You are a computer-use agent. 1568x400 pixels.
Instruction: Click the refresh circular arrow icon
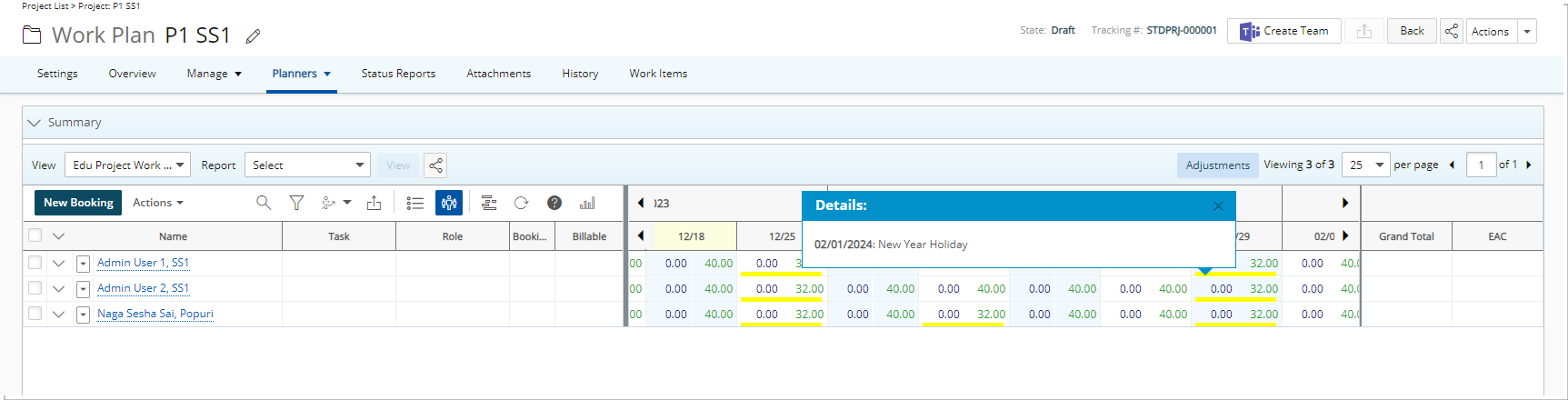[521, 203]
